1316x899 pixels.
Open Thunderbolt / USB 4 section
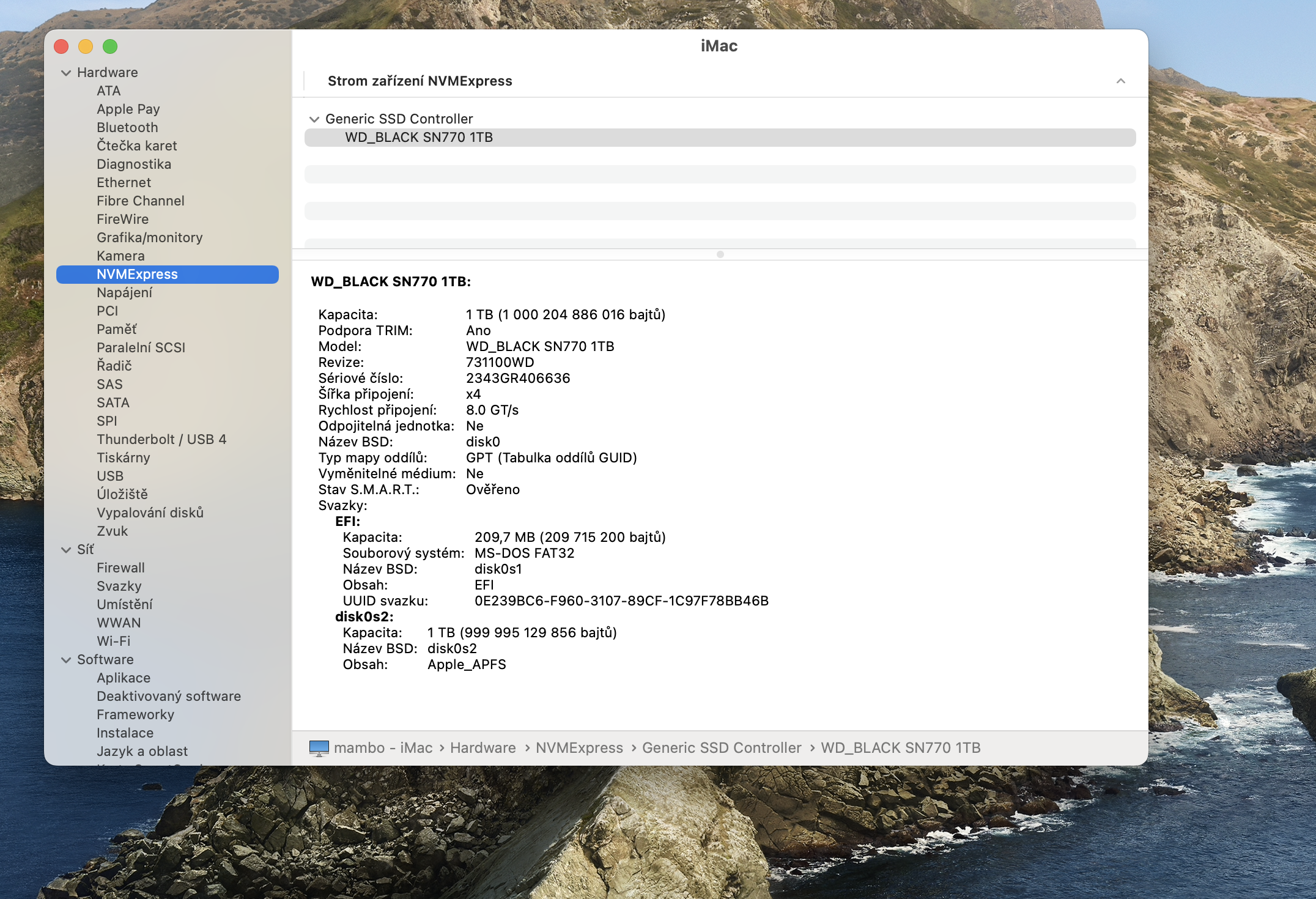(x=161, y=440)
